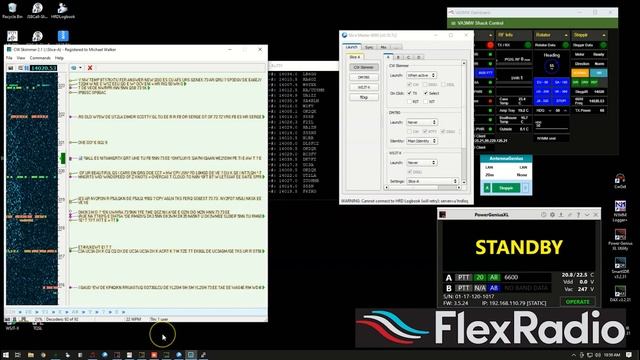The width and height of the screenshot is (640, 360).
Task: Click the red status indicator in Shack Control
Action: [490, 45]
